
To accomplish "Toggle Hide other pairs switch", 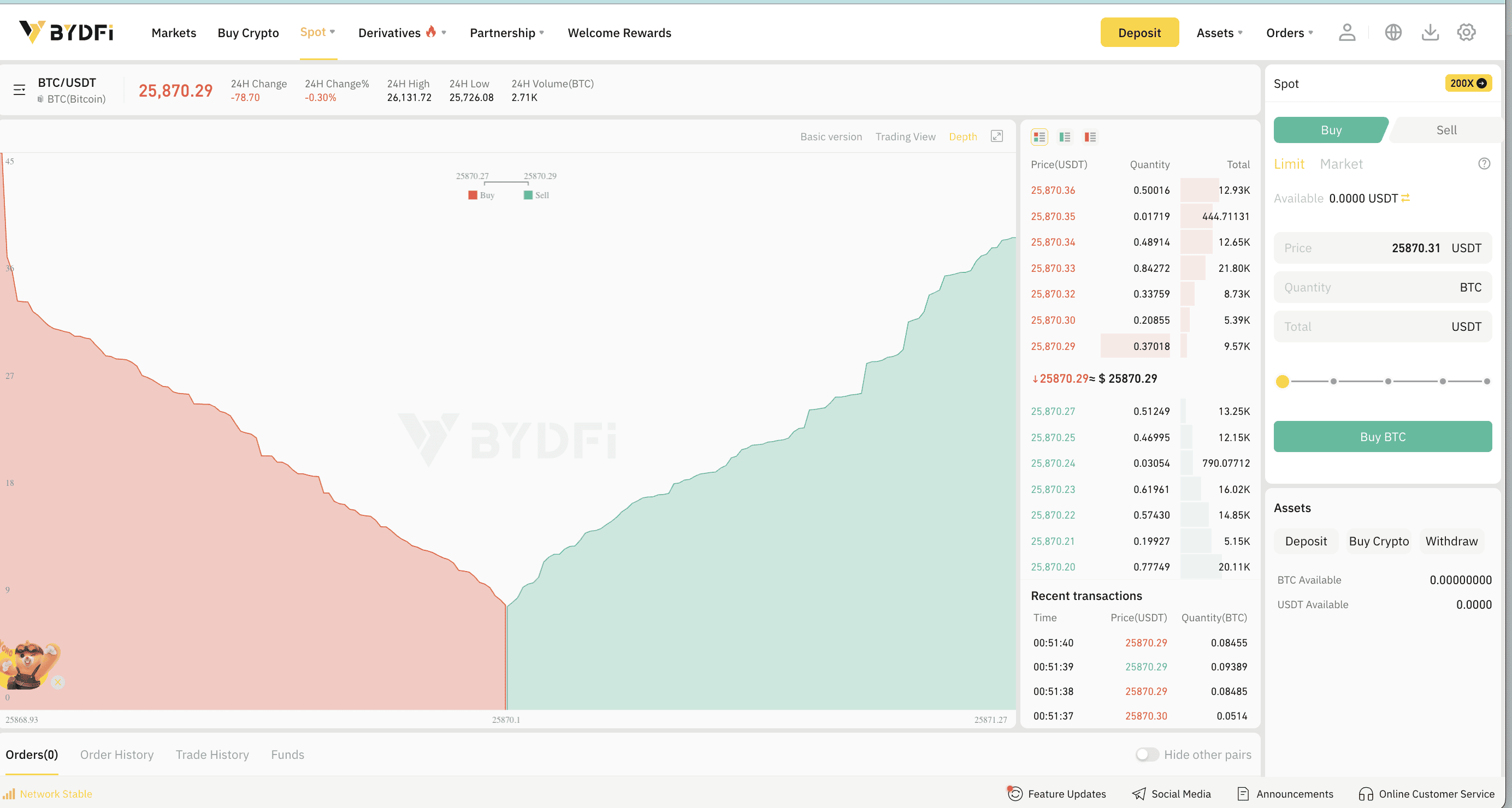I will (1147, 754).
